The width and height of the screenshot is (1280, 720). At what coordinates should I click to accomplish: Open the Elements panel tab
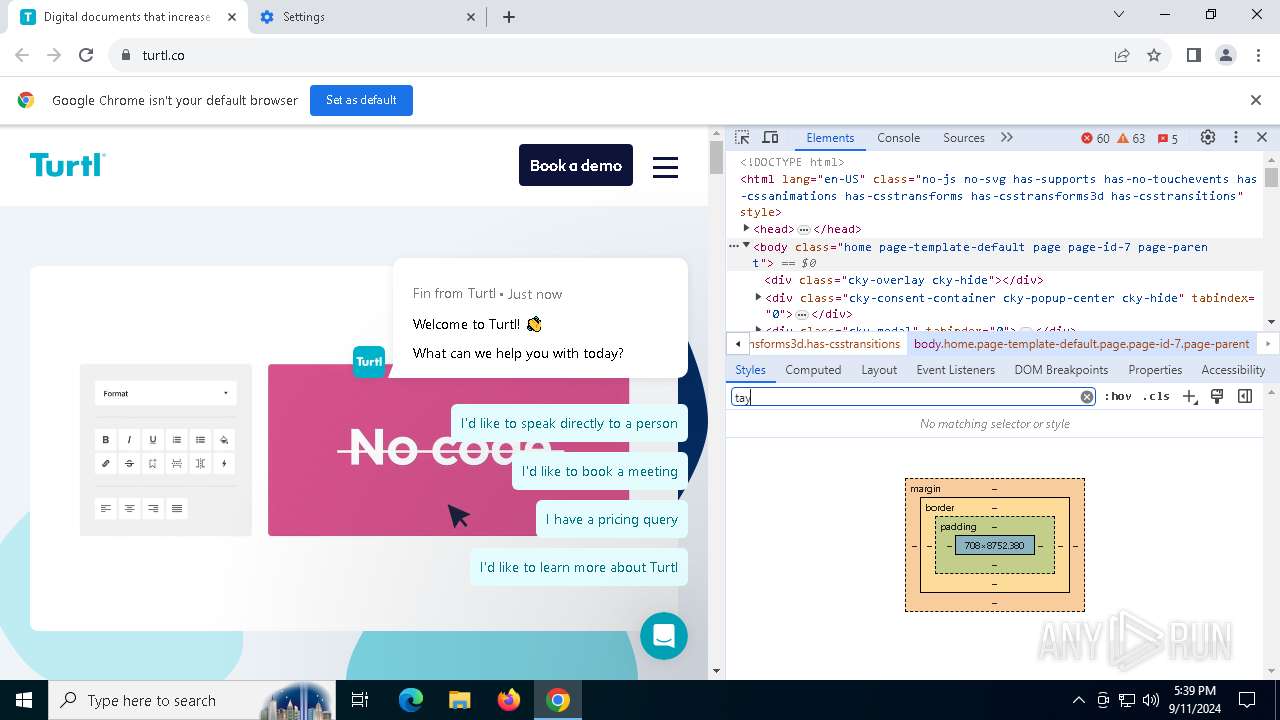point(830,138)
